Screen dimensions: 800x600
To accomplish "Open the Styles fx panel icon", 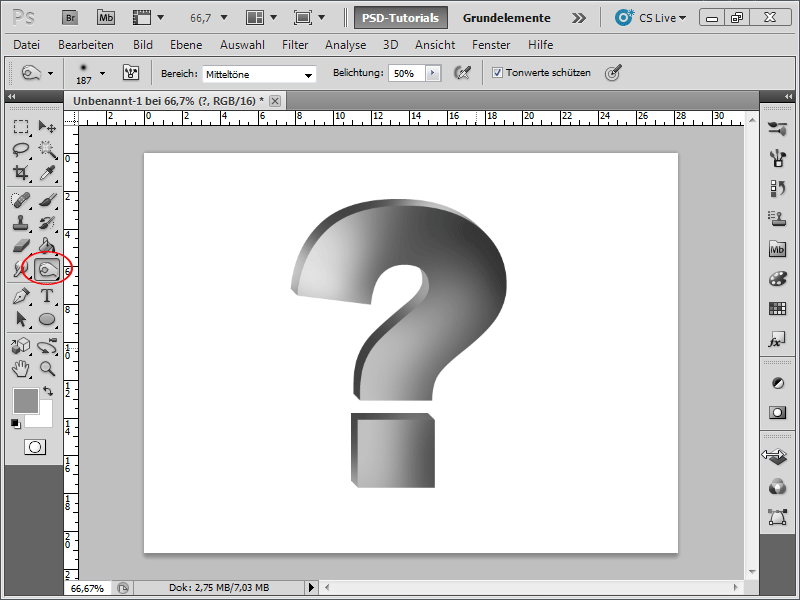I will [777, 339].
